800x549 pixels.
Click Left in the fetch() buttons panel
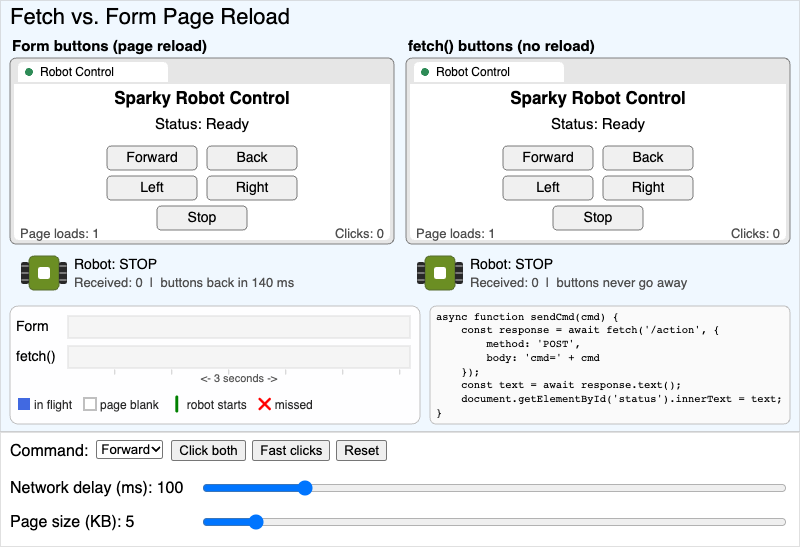point(547,188)
